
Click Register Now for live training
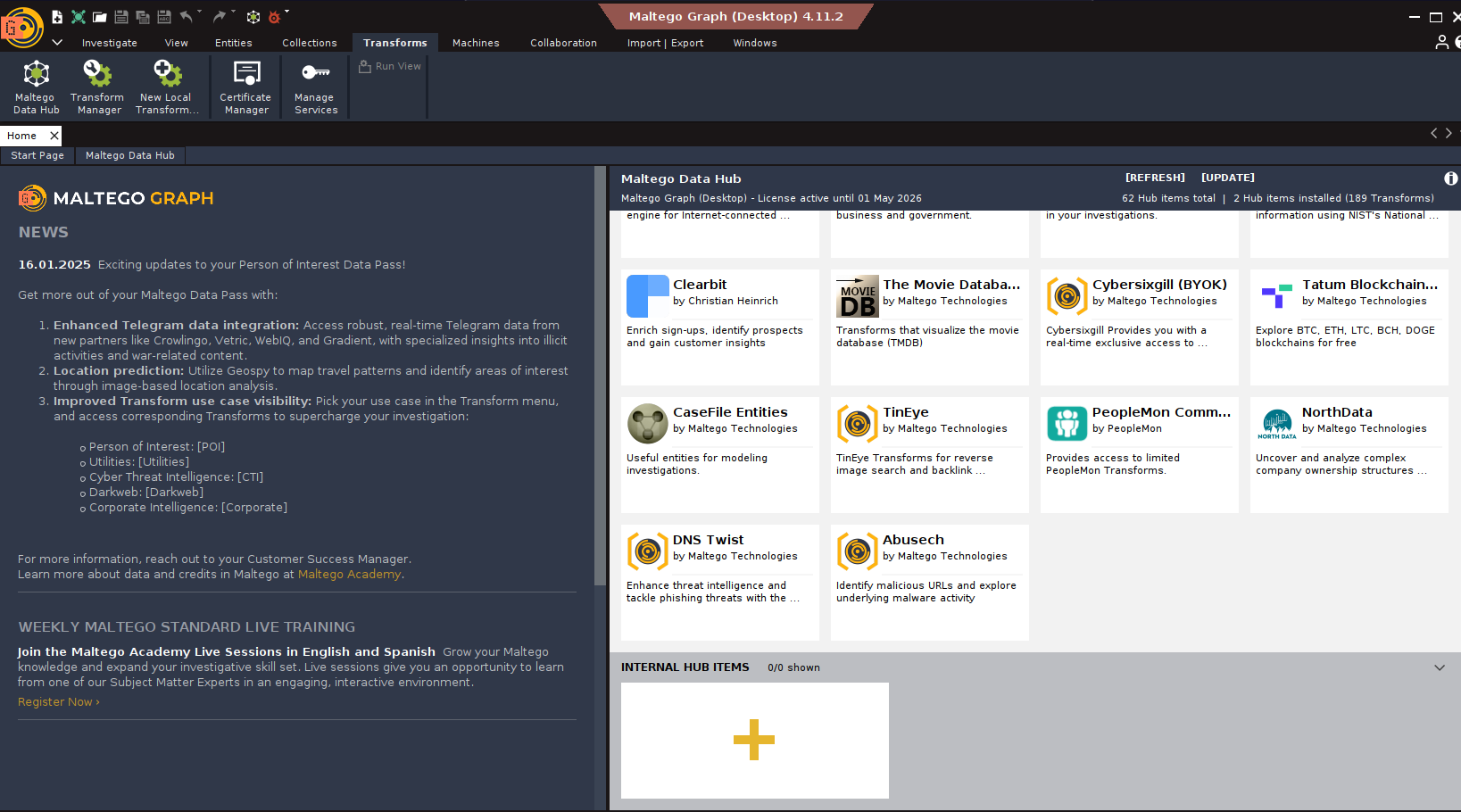pos(57,701)
